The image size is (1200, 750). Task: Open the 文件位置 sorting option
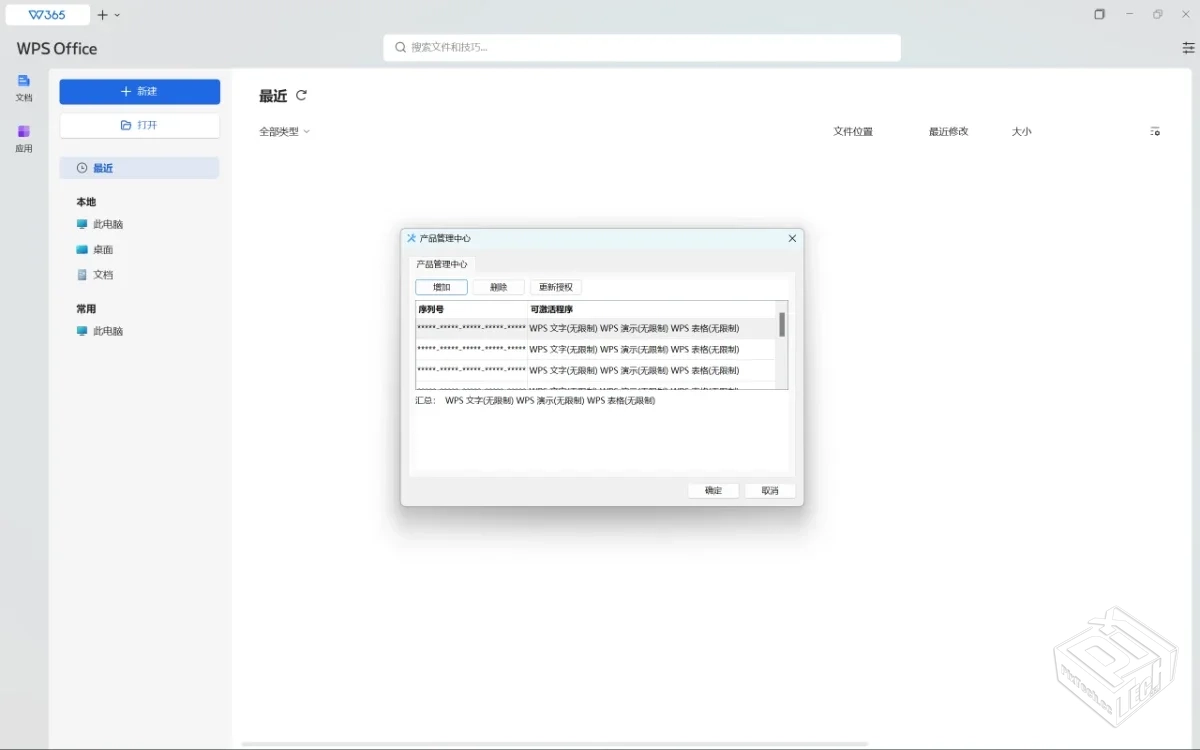tap(852, 131)
